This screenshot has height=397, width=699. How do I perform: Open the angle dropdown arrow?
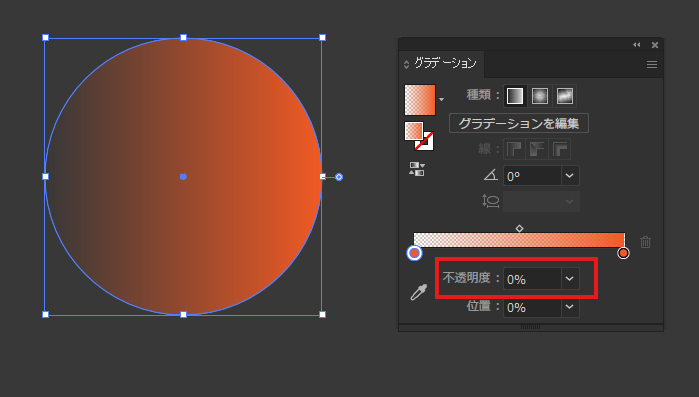click(x=570, y=176)
